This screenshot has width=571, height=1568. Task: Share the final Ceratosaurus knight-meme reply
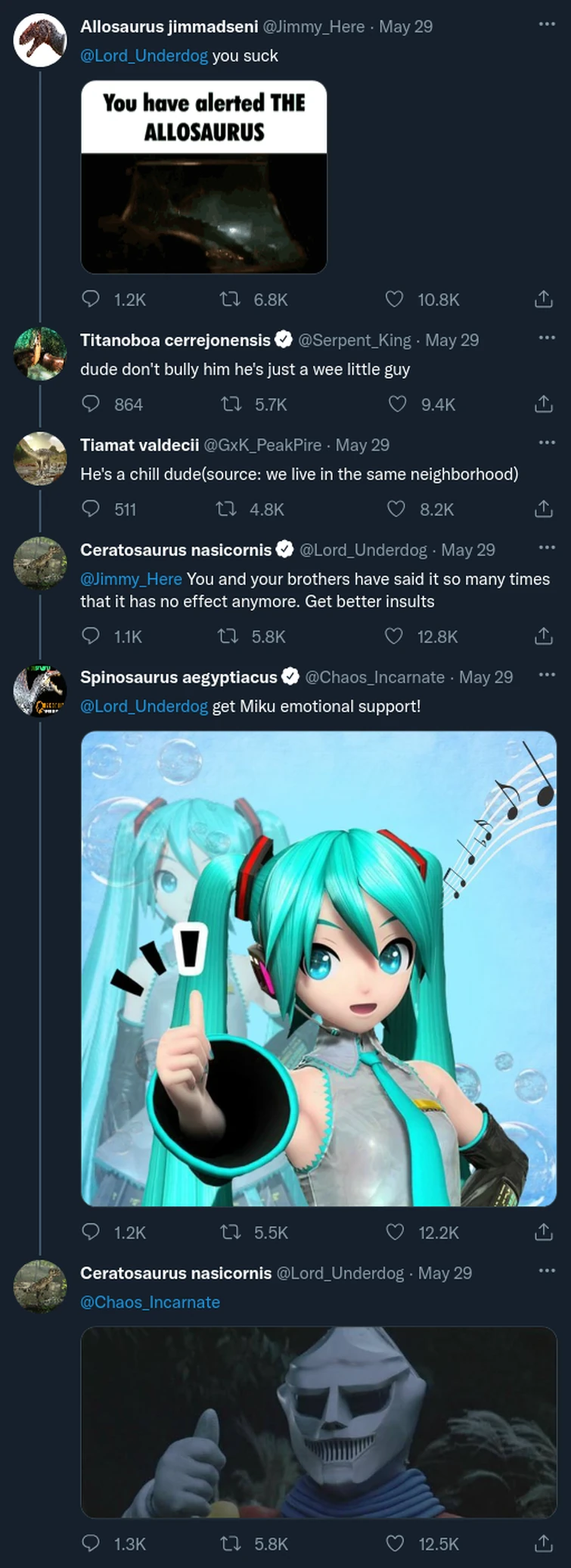click(543, 1543)
